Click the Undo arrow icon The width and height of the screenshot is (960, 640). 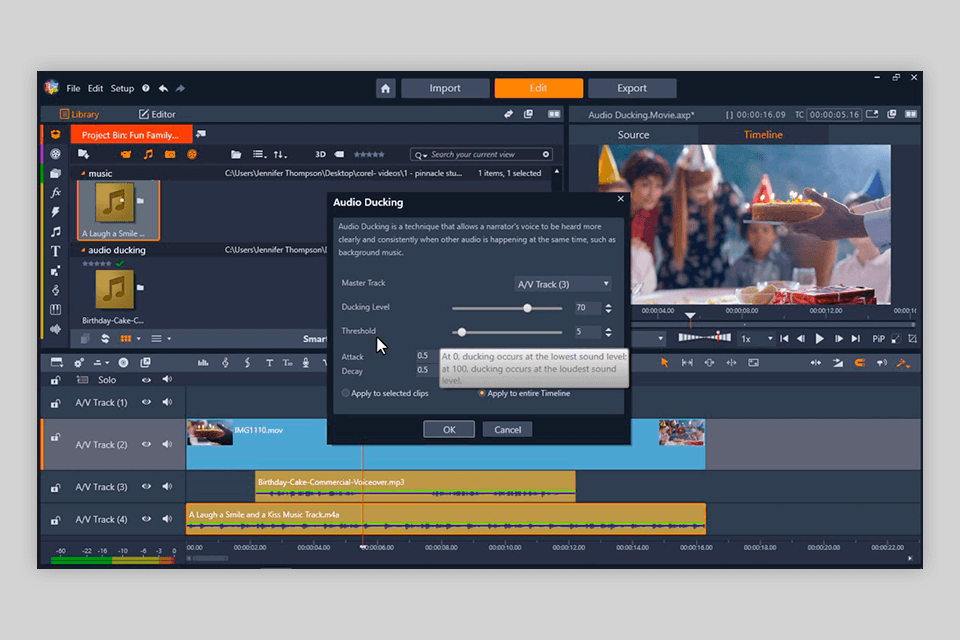[x=163, y=88]
